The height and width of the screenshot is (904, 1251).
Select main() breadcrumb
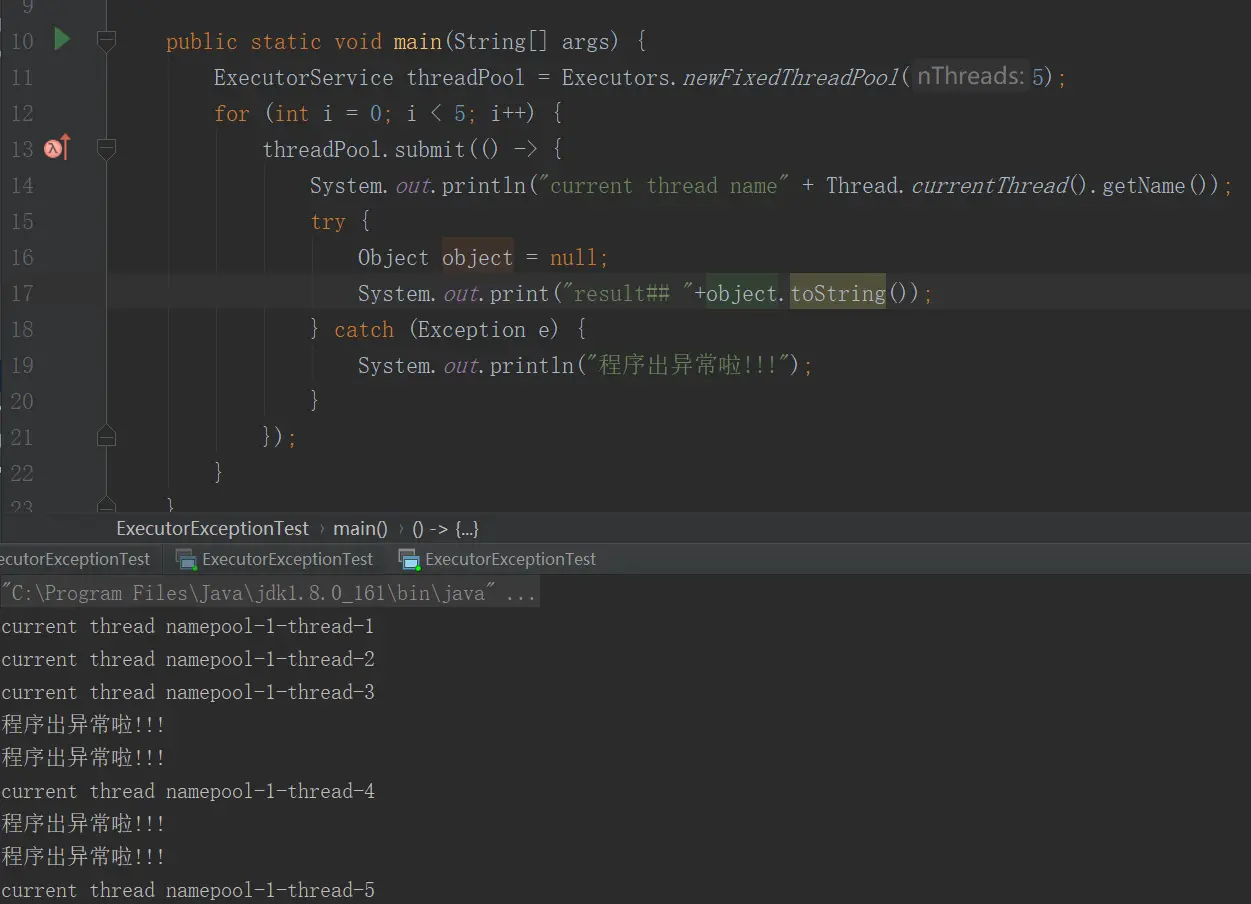(360, 528)
